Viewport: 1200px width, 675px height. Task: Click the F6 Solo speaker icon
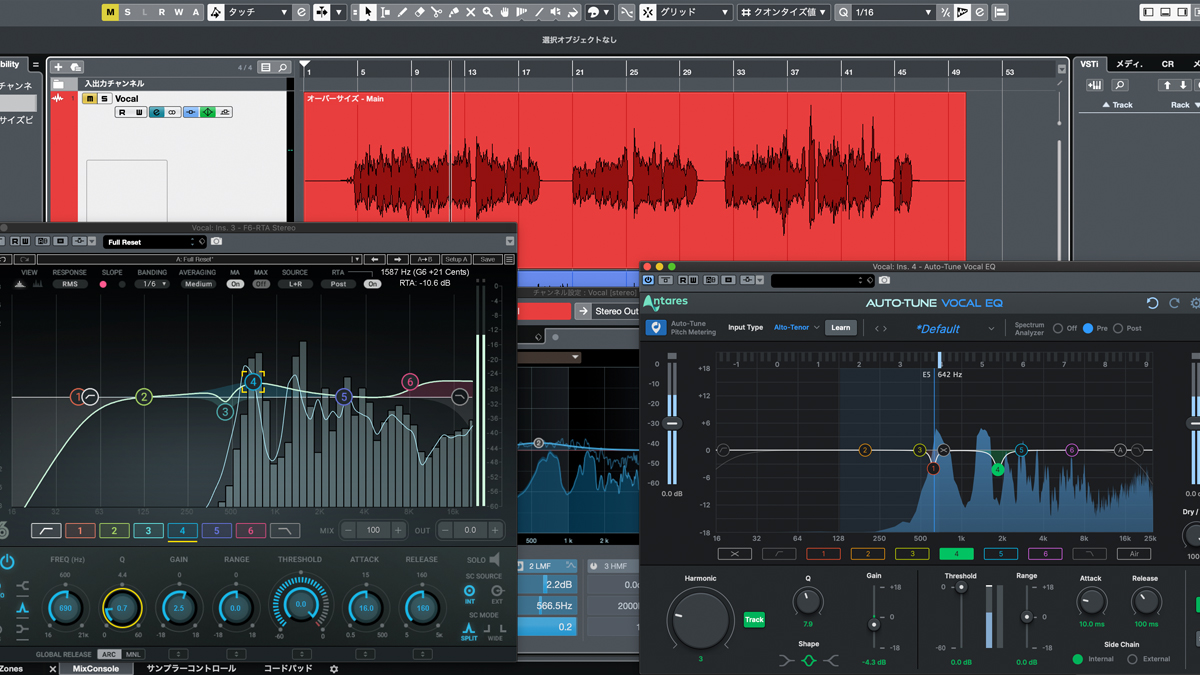click(494, 560)
